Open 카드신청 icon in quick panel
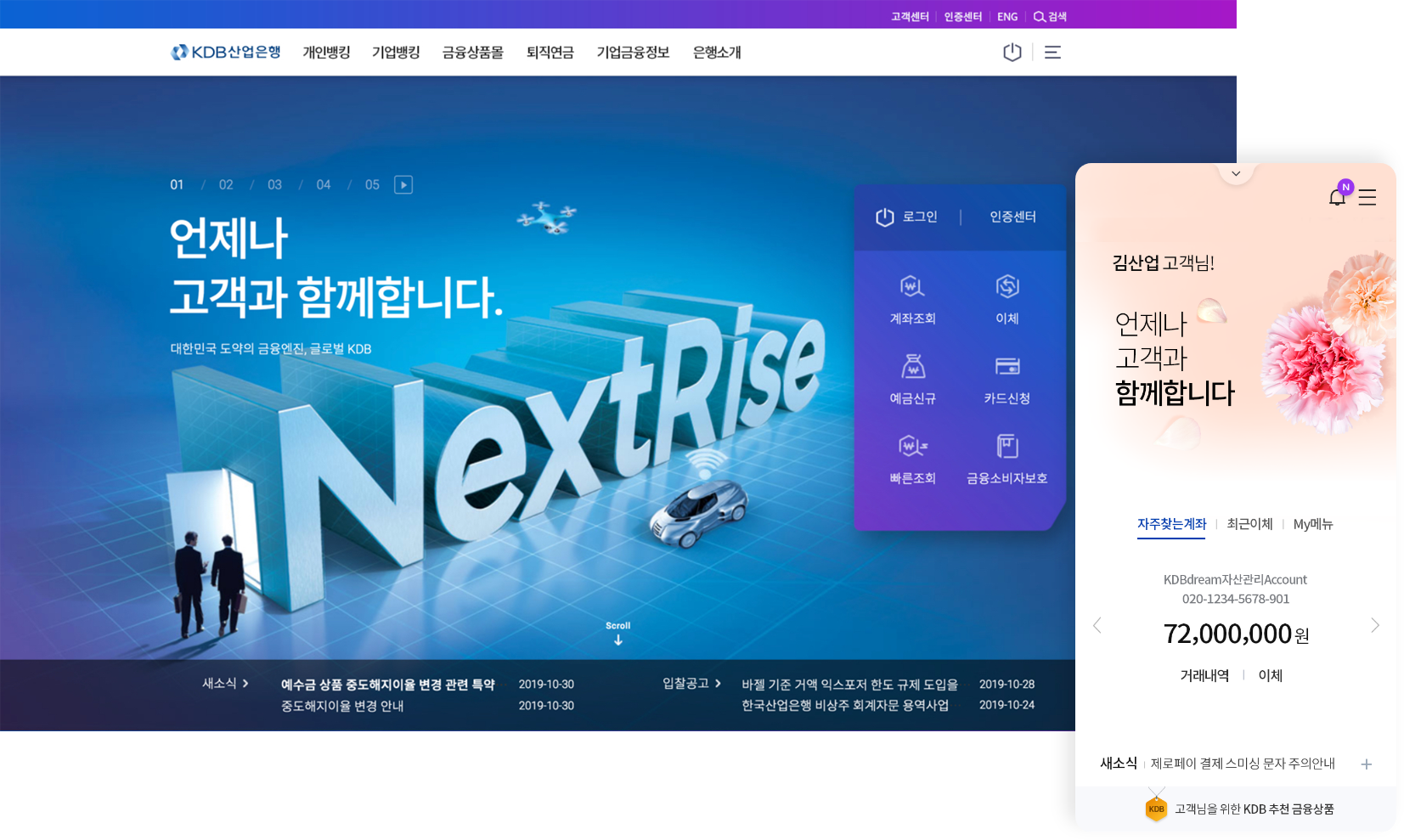Image resolution: width=1404 pixels, height=840 pixels. pyautogui.click(x=1007, y=366)
